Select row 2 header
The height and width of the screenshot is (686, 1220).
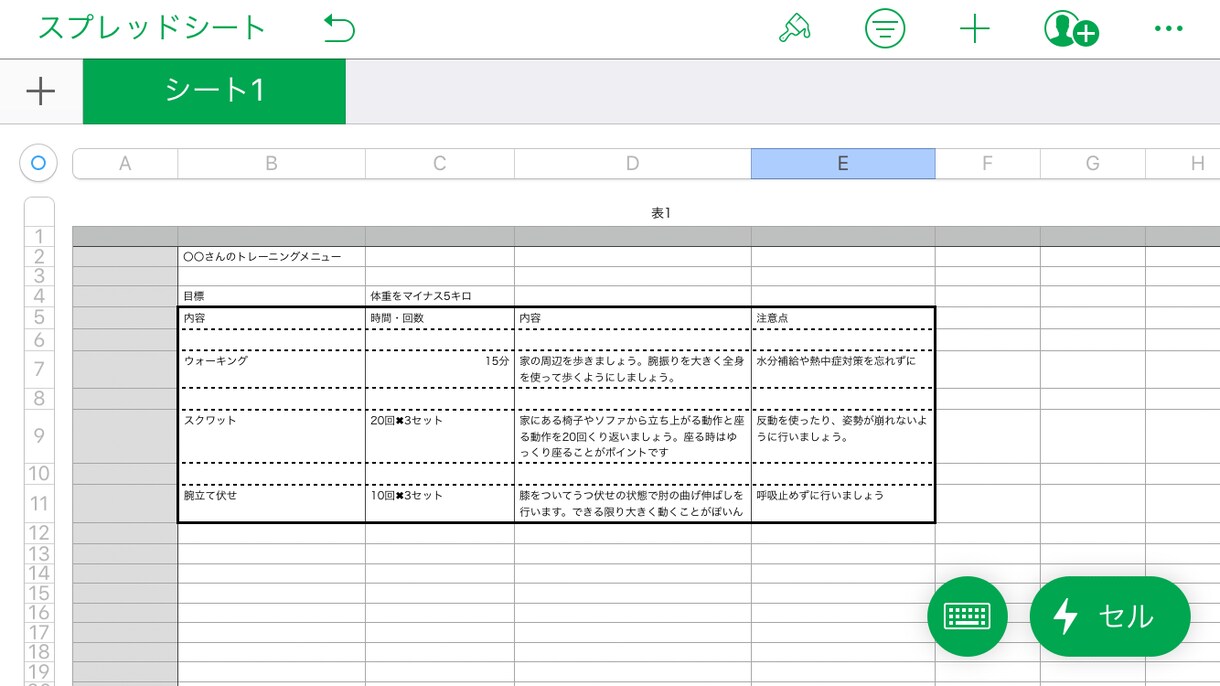click(39, 257)
